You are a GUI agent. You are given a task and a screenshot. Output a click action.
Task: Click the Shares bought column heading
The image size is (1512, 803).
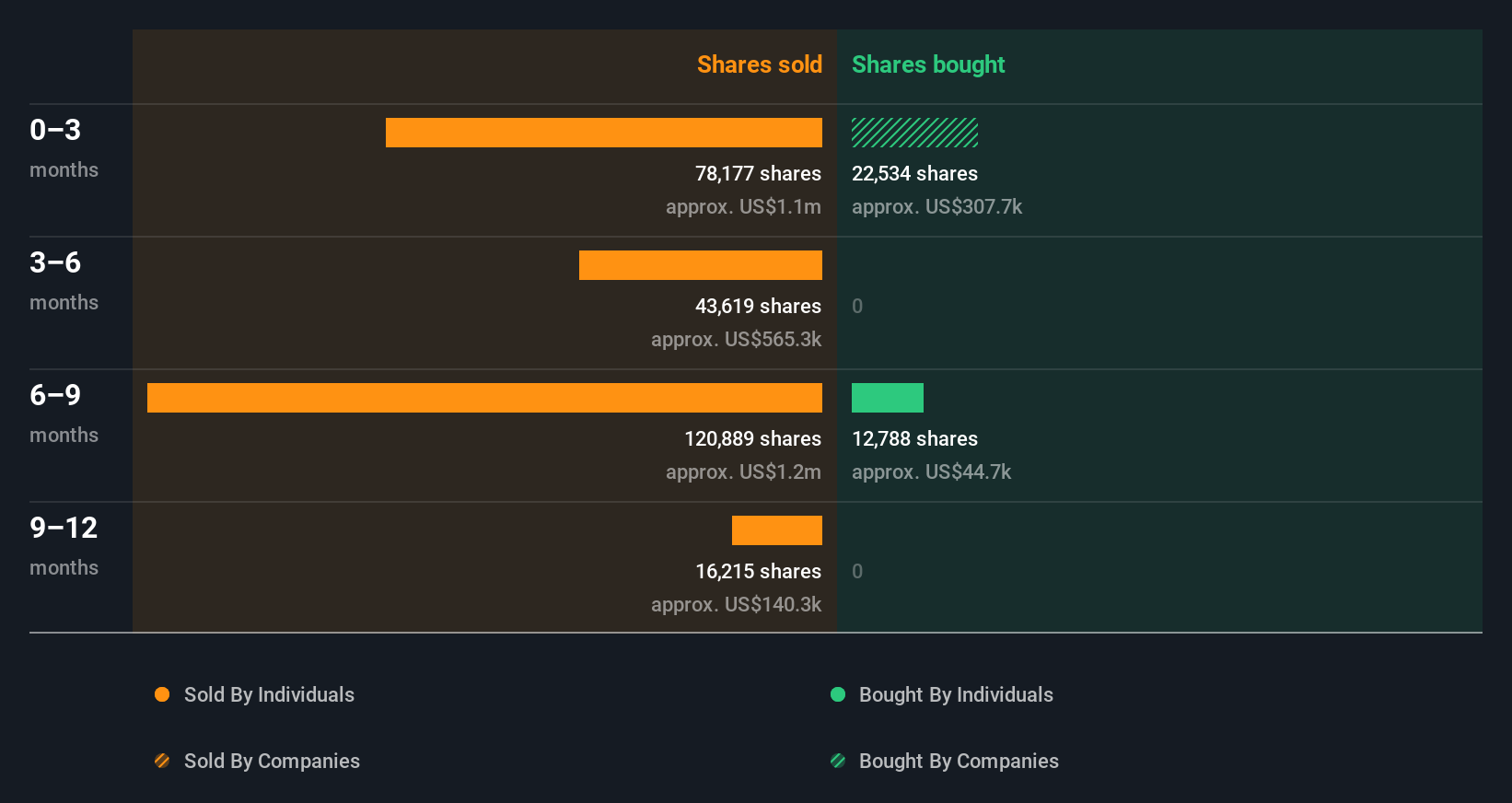point(928,64)
